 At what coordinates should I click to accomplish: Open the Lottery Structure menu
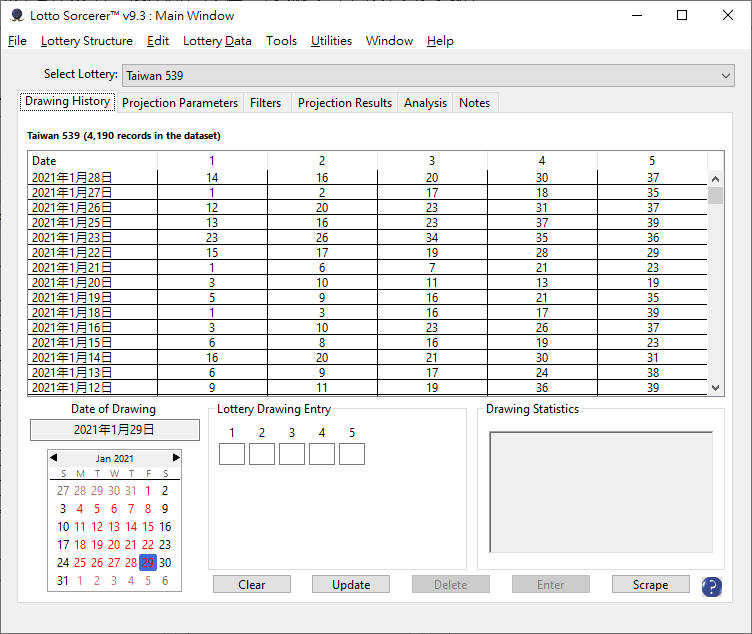pos(86,41)
